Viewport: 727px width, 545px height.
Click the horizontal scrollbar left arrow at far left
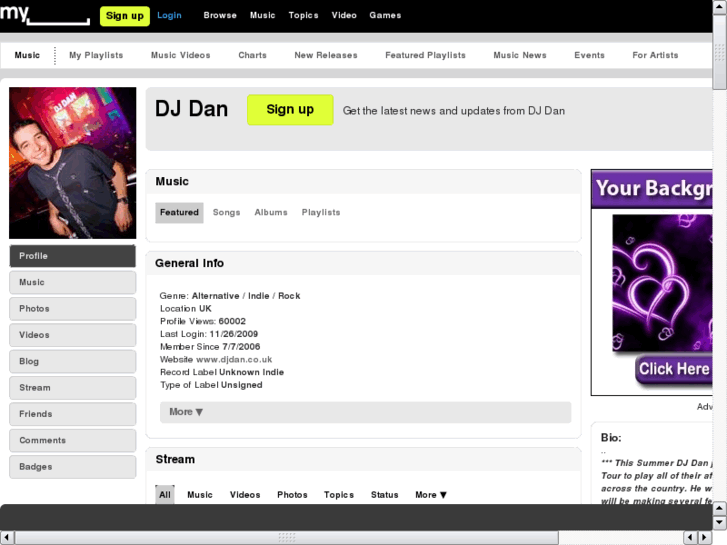pyautogui.click(x=7, y=538)
